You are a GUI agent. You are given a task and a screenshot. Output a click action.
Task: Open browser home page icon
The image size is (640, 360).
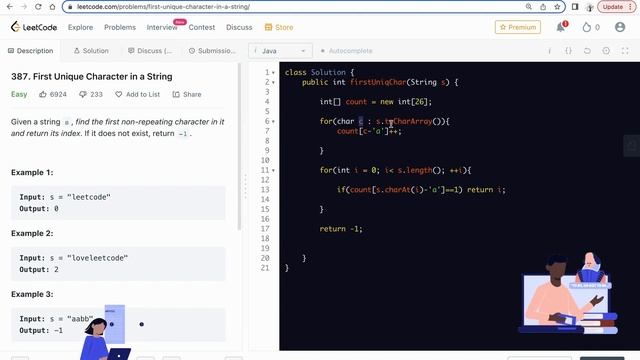pos(52,7)
